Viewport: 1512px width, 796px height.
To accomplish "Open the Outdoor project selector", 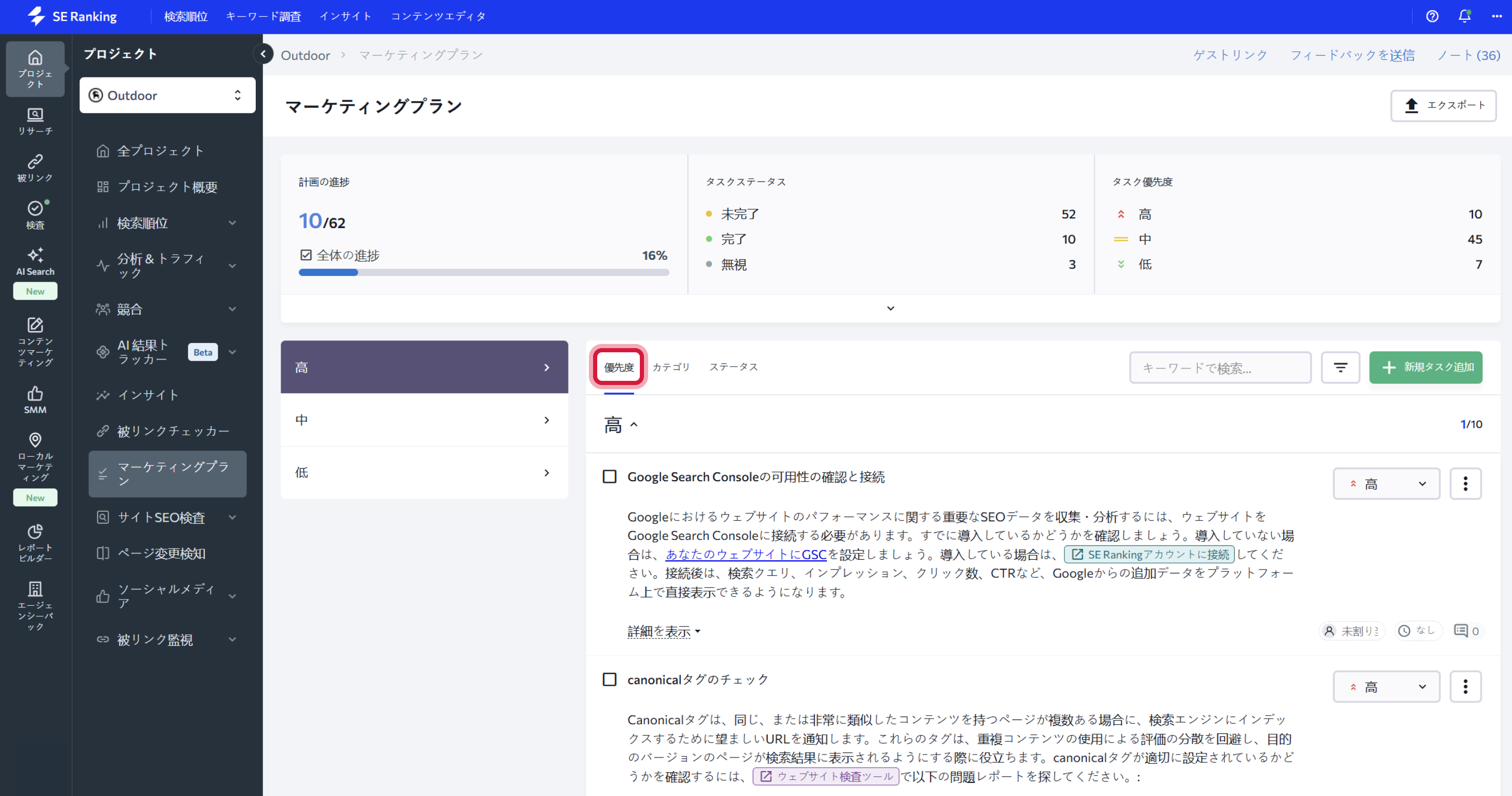I will (167, 95).
